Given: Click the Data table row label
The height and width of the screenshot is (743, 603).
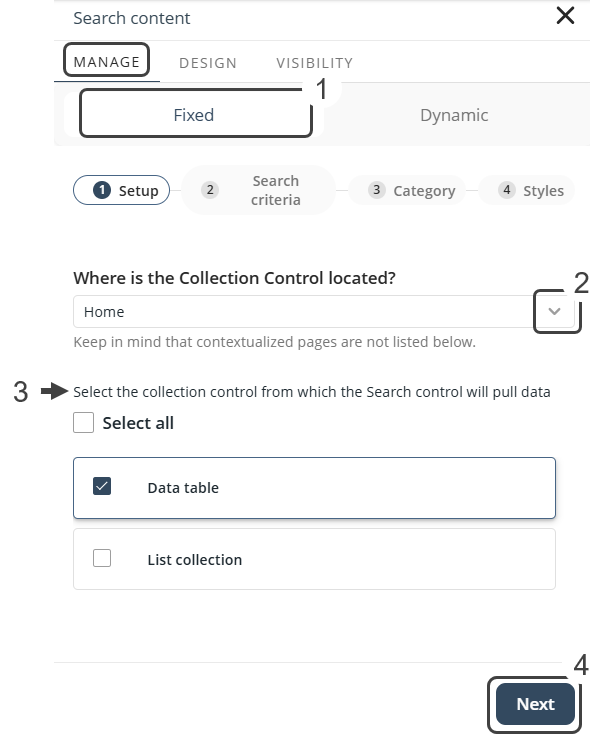Looking at the screenshot, I should coord(183,488).
